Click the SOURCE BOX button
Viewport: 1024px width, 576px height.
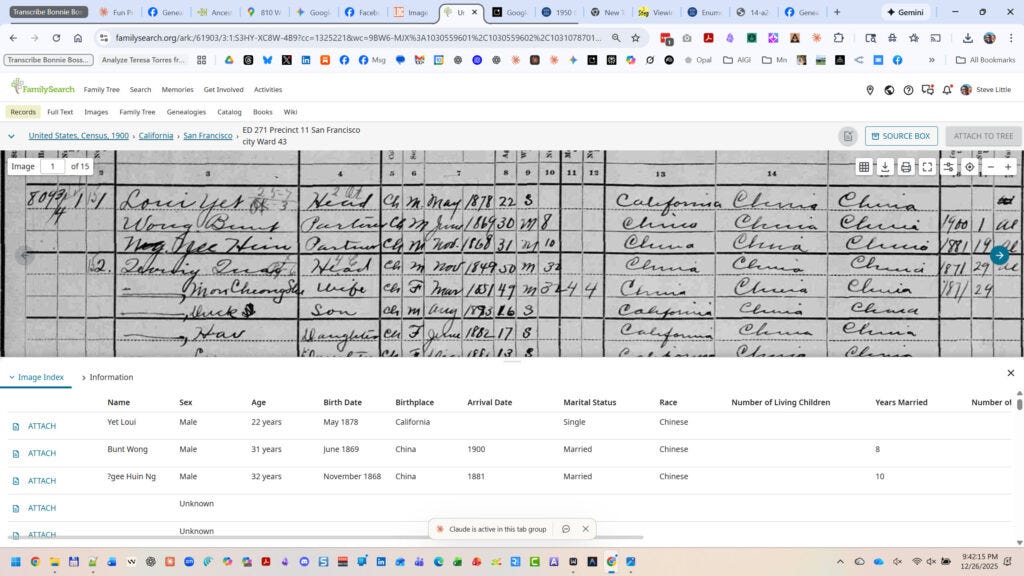[x=901, y=136]
